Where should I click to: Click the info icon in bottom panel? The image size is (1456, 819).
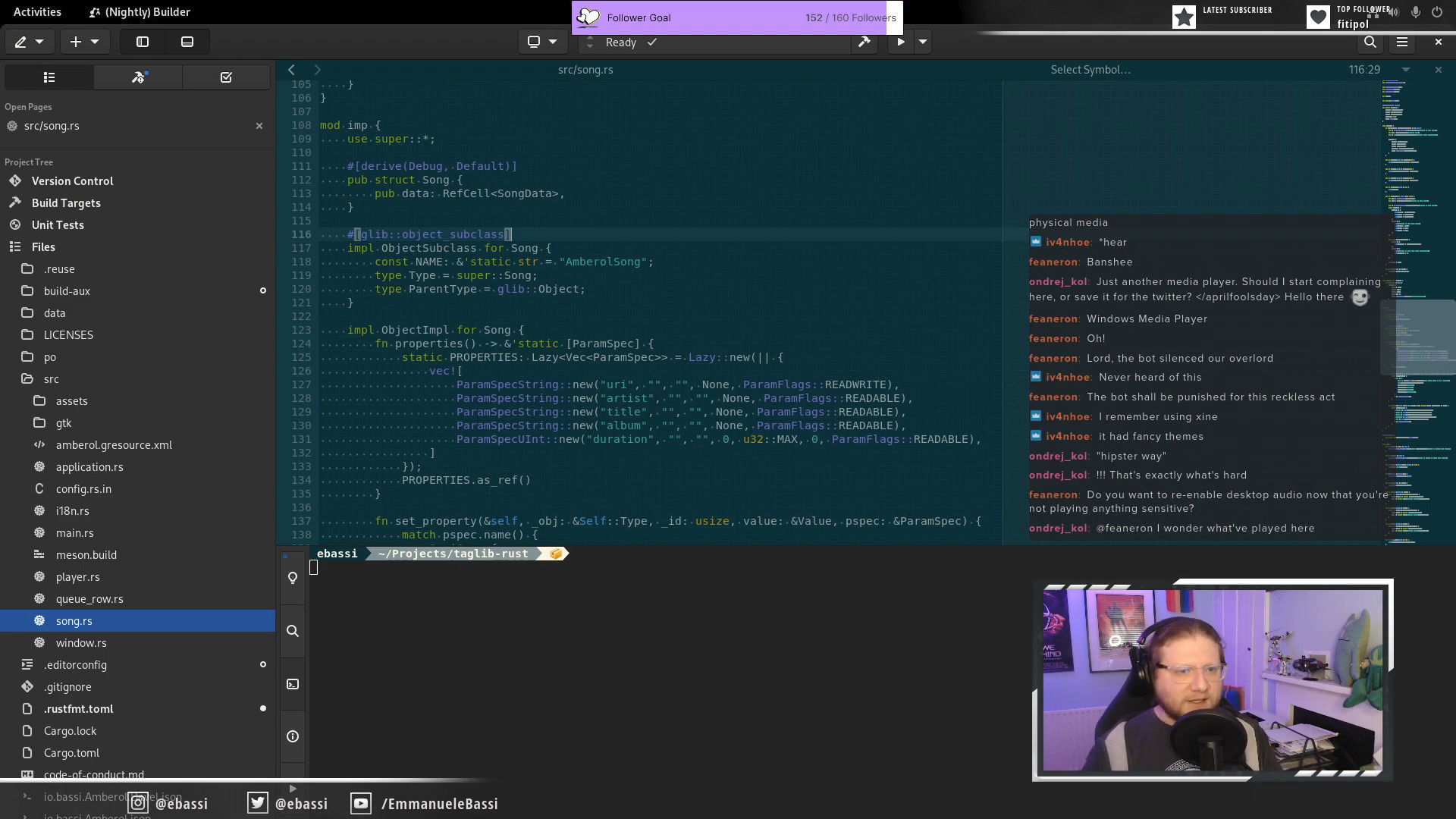point(293,736)
